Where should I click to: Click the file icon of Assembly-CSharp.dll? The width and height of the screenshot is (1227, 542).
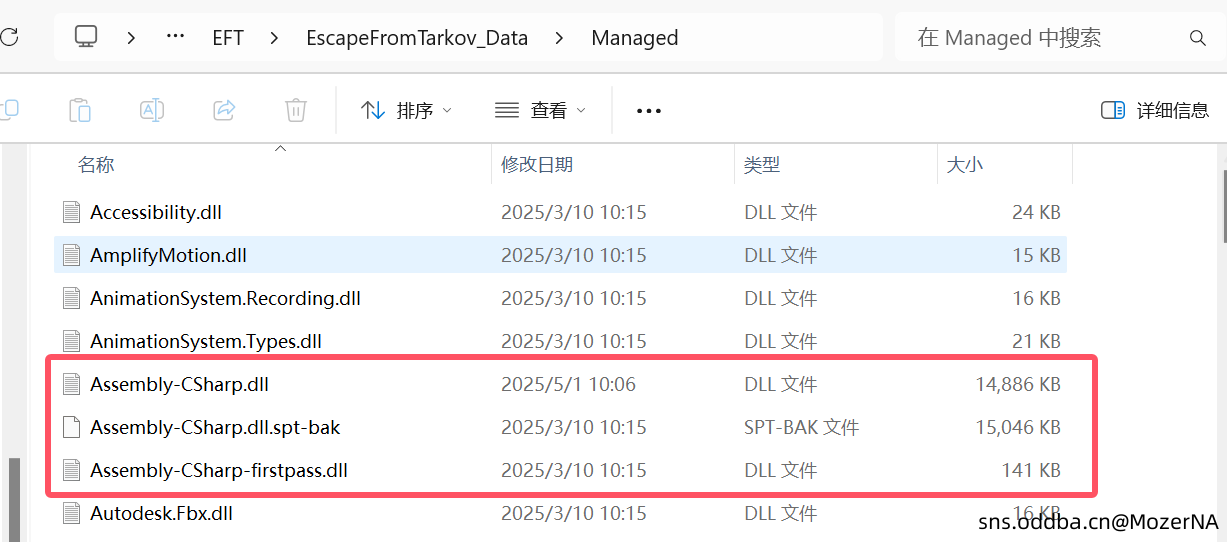pos(71,384)
